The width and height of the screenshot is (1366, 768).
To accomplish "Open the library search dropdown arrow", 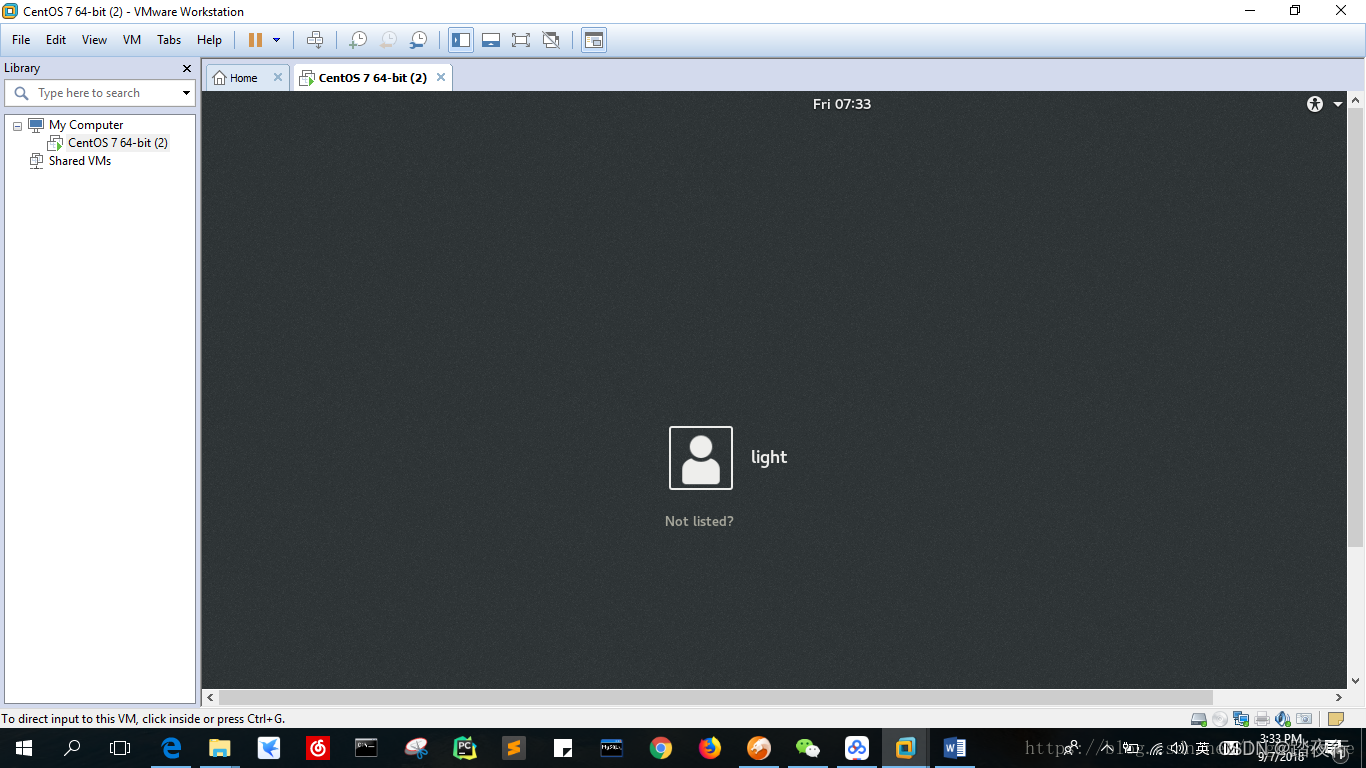I will pyautogui.click(x=186, y=93).
